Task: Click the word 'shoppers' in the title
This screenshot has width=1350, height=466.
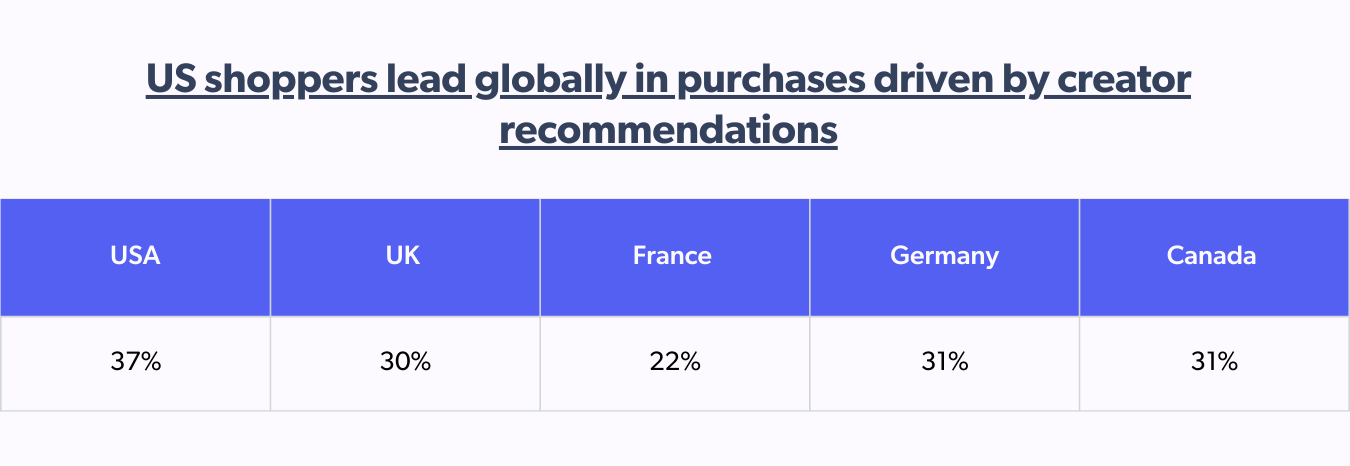Action: click(290, 80)
